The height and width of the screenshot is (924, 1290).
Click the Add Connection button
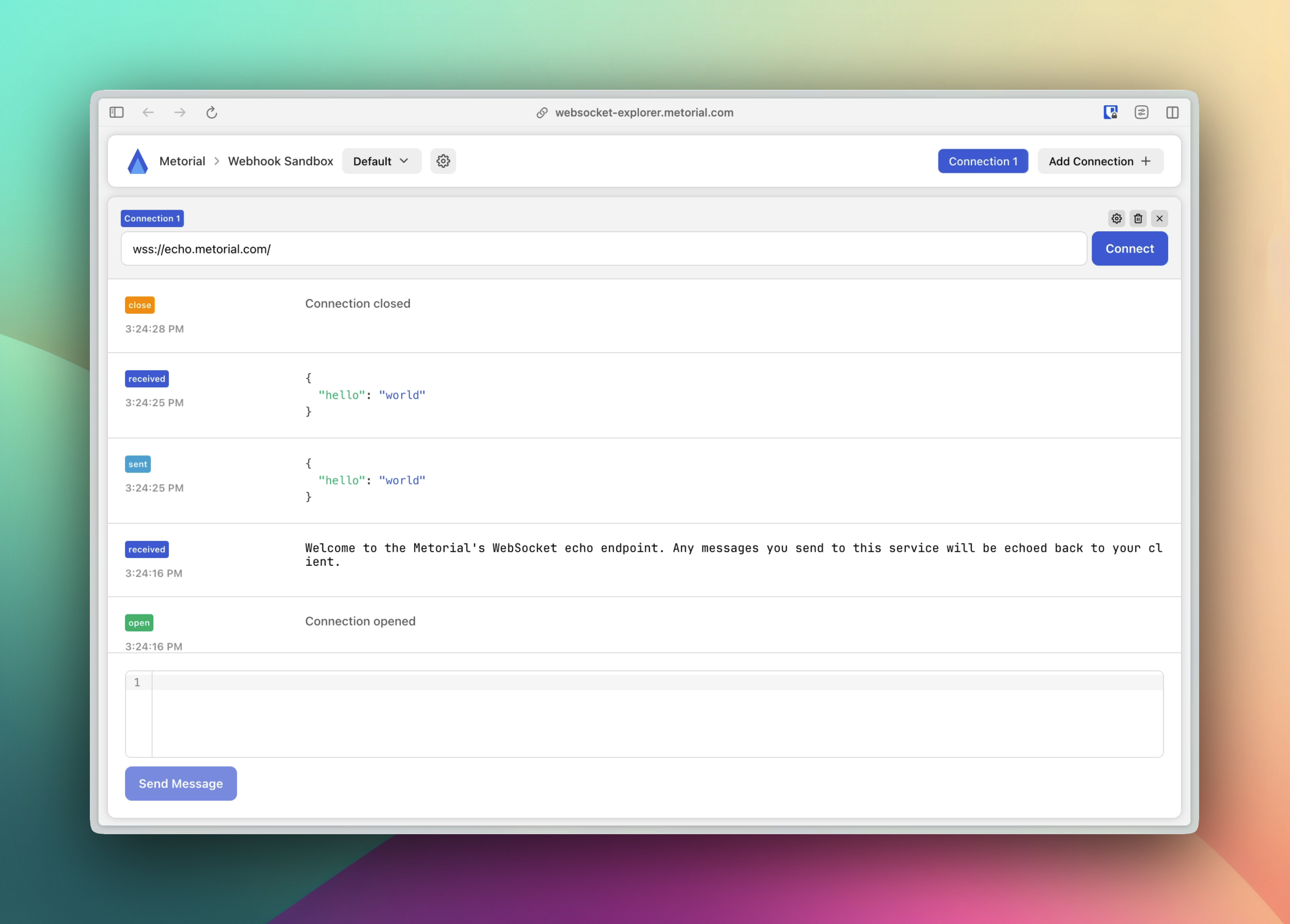click(x=1100, y=161)
